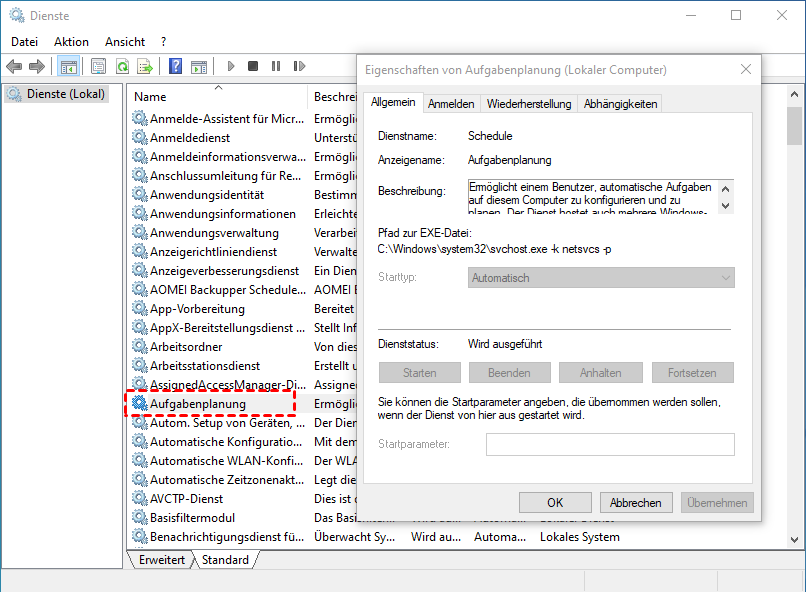This screenshot has width=806, height=592.
Task: Click the Beenden button
Action: [x=509, y=373]
